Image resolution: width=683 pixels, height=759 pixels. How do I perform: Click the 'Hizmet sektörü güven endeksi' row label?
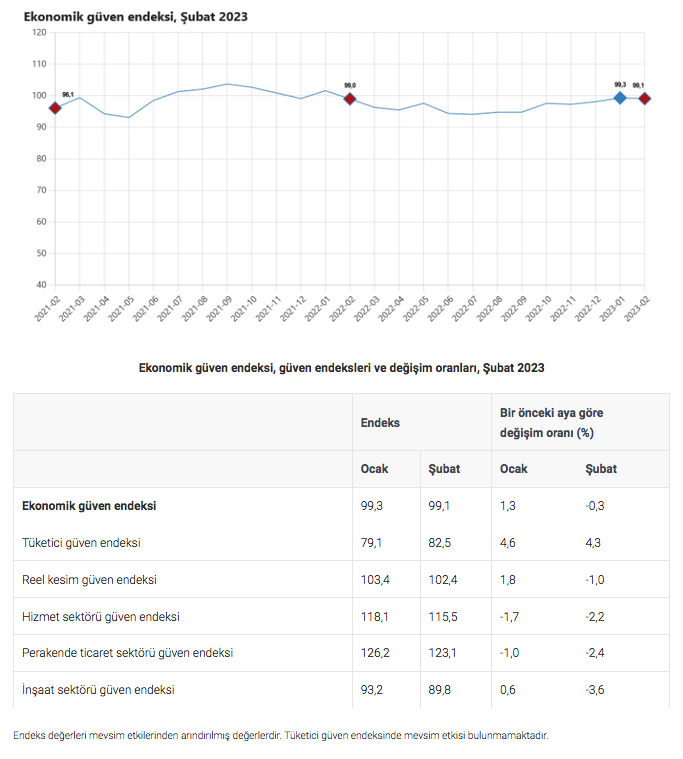point(101,617)
